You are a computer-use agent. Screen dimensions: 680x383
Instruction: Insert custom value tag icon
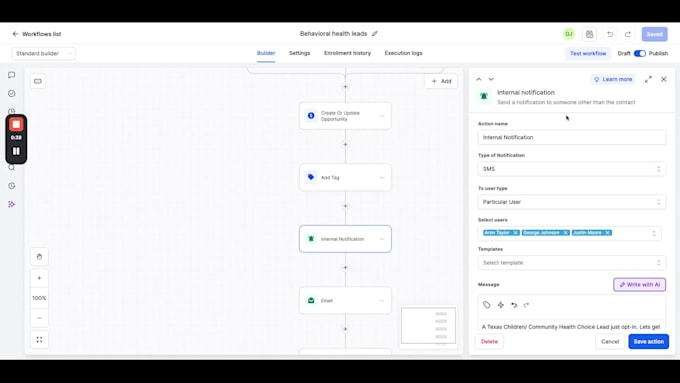pyautogui.click(x=487, y=305)
